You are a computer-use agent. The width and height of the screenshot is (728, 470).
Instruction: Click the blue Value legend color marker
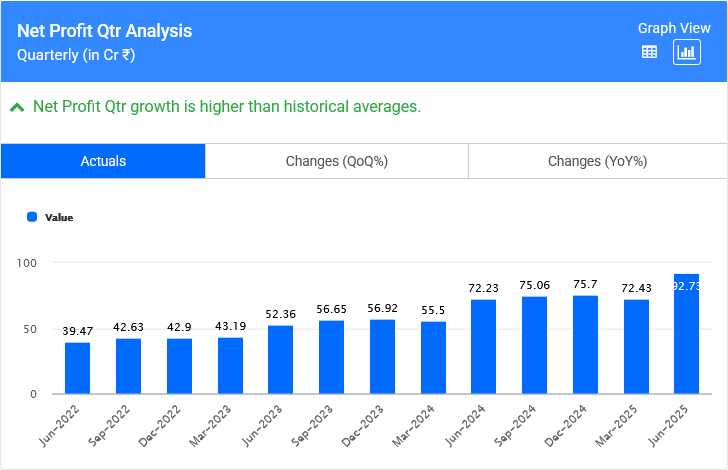[x=32, y=217]
